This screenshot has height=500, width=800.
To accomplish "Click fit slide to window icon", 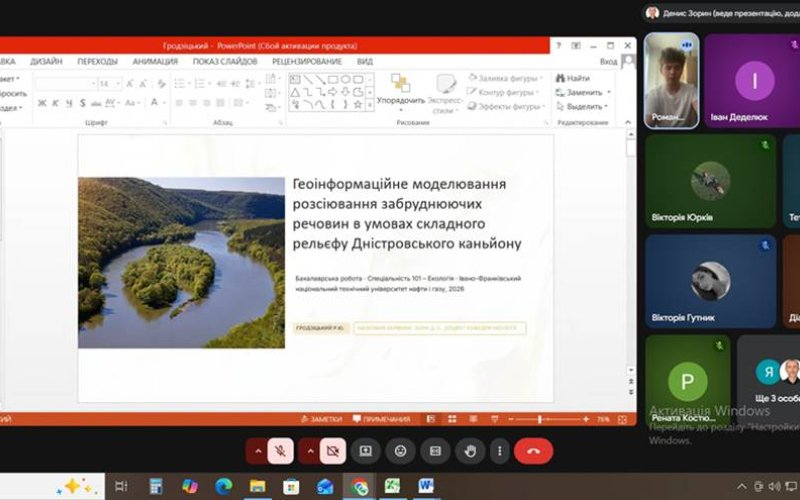I will pyautogui.click(x=622, y=419).
